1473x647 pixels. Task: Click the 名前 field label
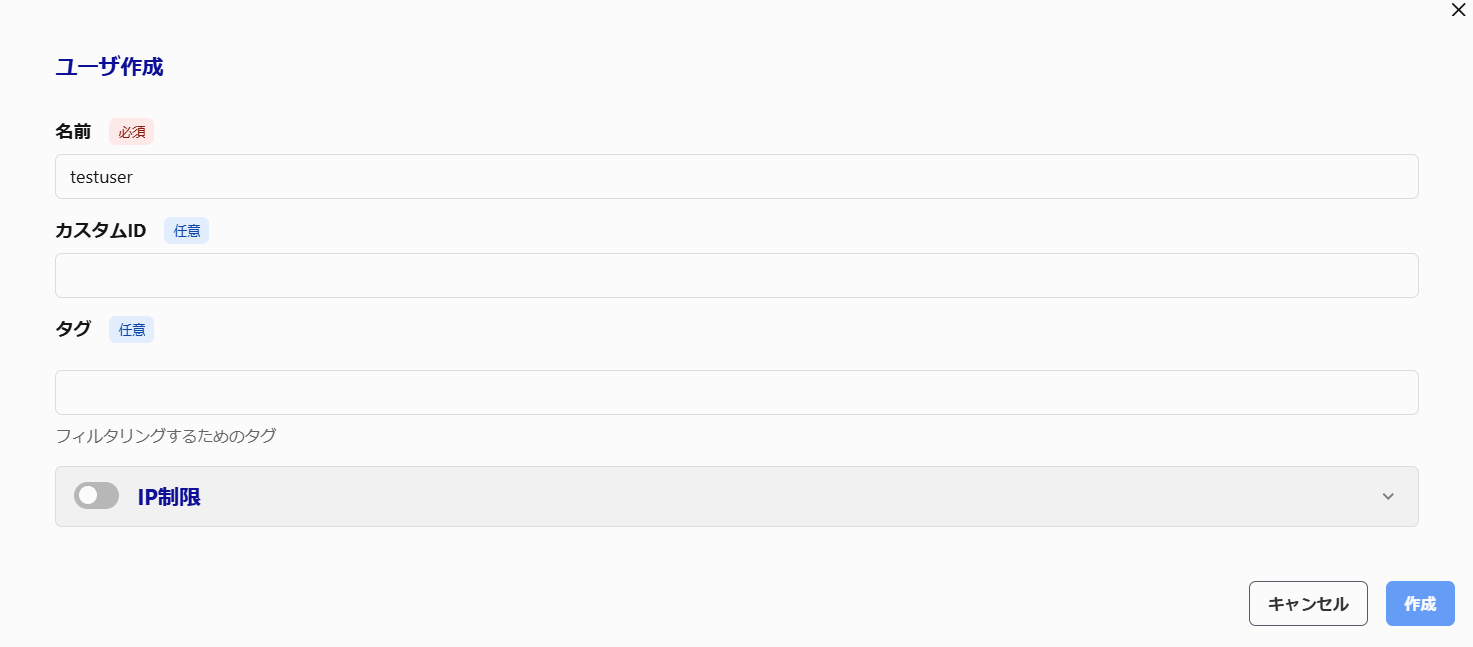coord(73,131)
